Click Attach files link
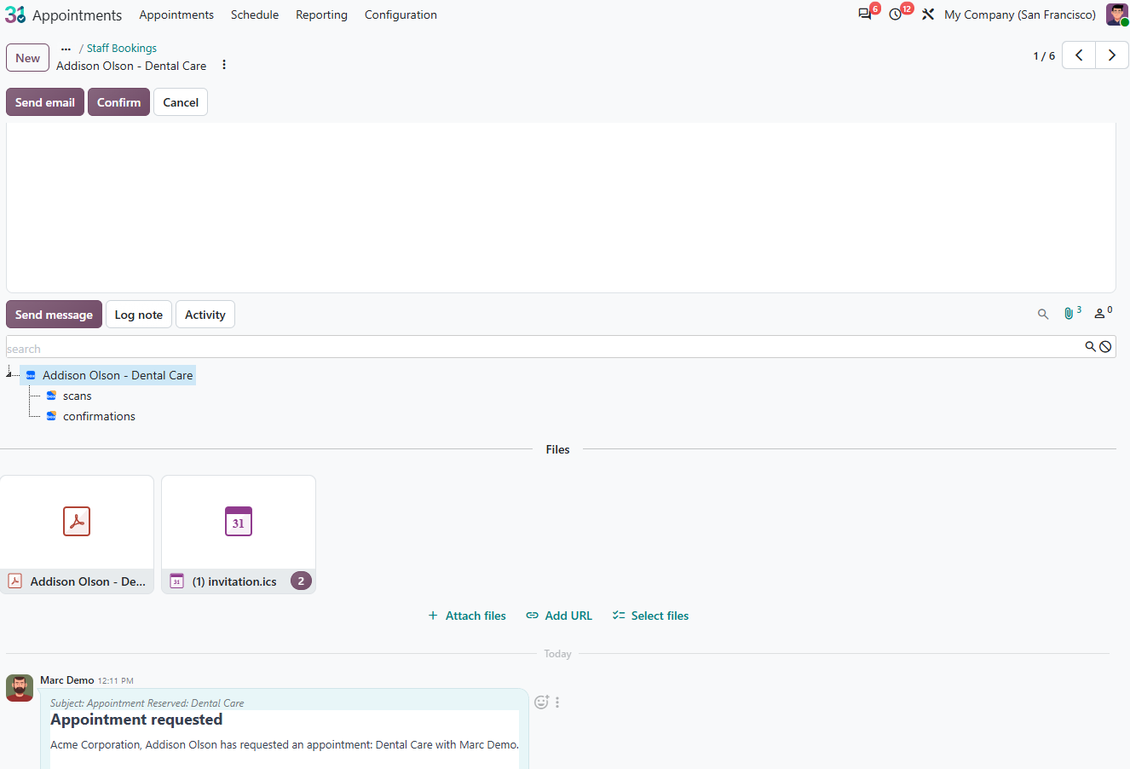The width and height of the screenshot is (1130, 769). click(x=467, y=615)
